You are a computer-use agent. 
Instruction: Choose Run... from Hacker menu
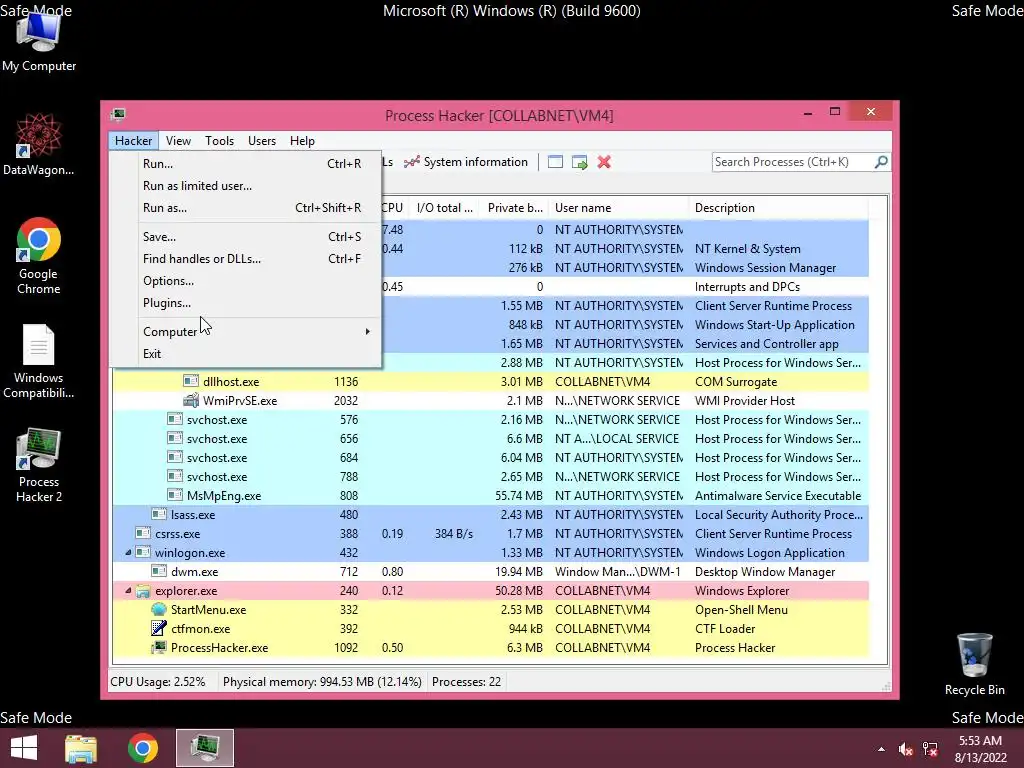pos(246,163)
